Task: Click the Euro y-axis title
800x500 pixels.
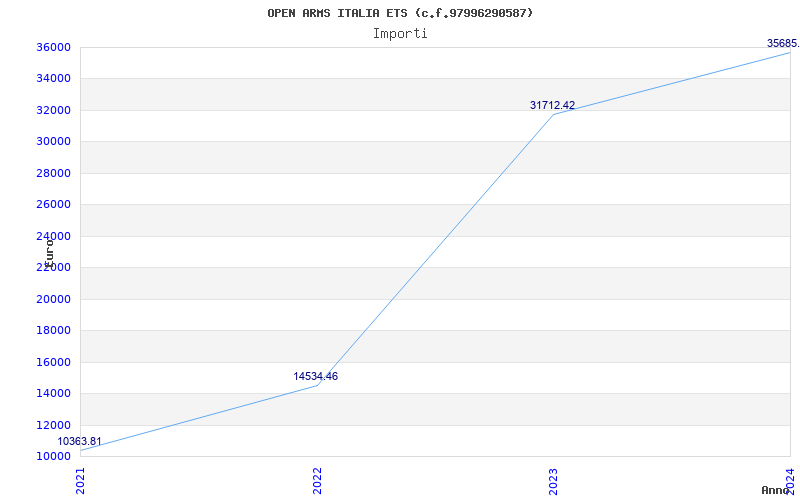Action: 49,253
